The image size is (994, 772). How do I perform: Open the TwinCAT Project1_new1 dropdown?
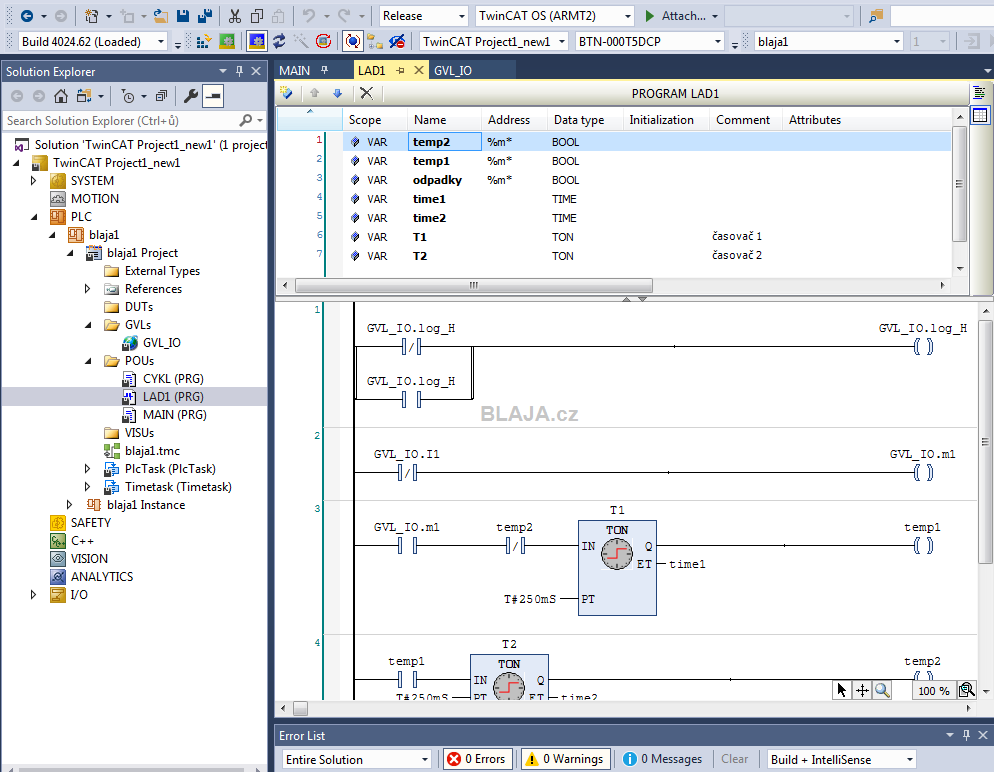click(562, 42)
